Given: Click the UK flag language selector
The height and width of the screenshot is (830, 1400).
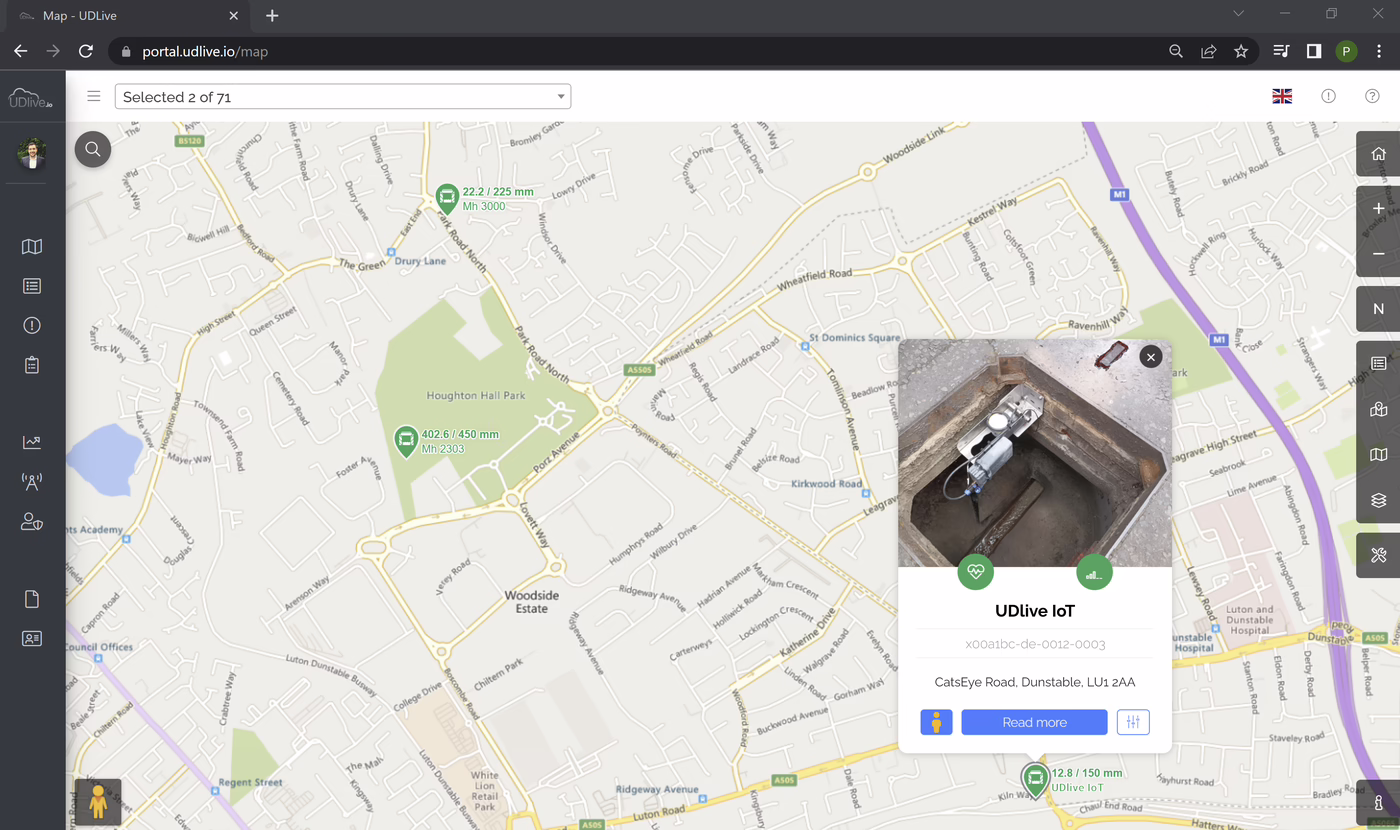Looking at the screenshot, I should click(1281, 97).
